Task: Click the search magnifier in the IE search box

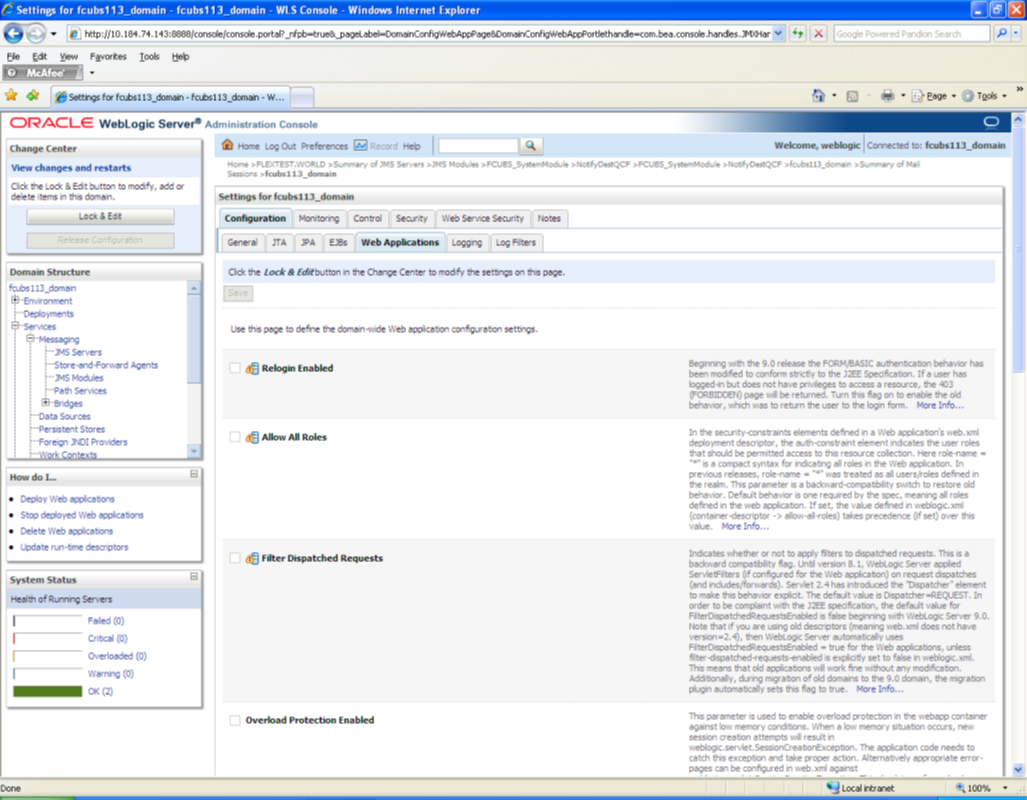Action: [1001, 33]
